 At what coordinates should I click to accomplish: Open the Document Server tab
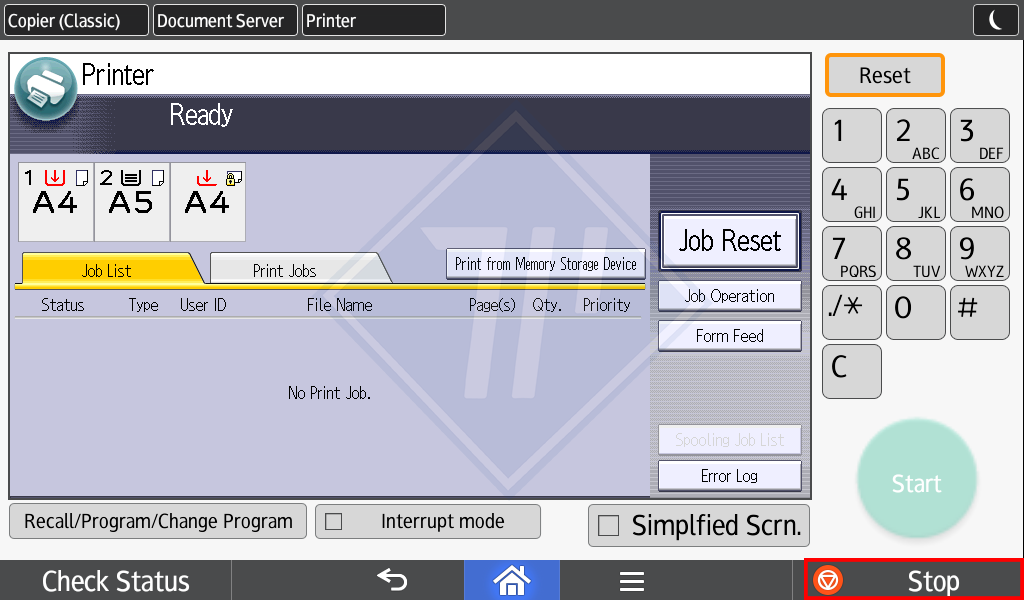pos(225,20)
